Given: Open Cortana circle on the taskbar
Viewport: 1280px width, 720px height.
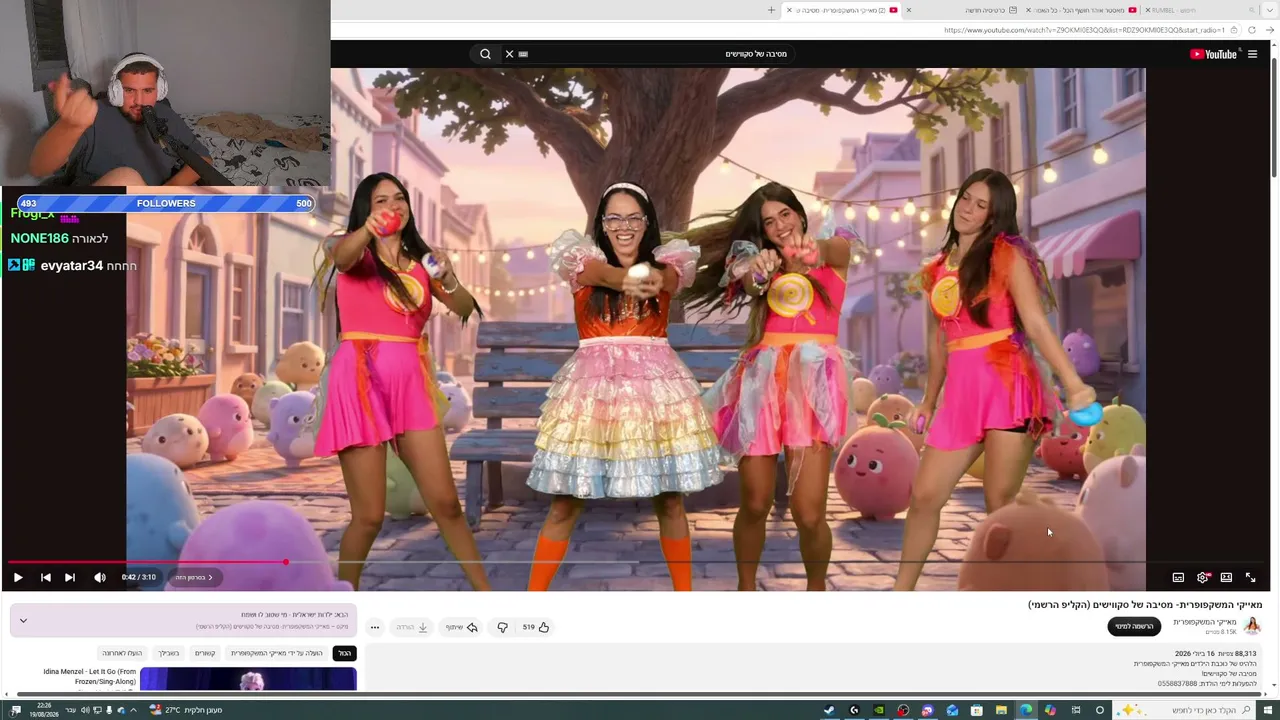Looking at the screenshot, I should [x=1100, y=710].
